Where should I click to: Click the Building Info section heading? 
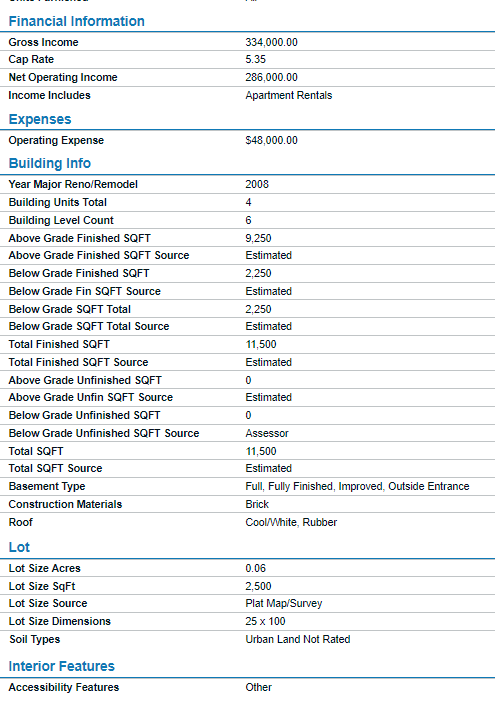point(50,163)
